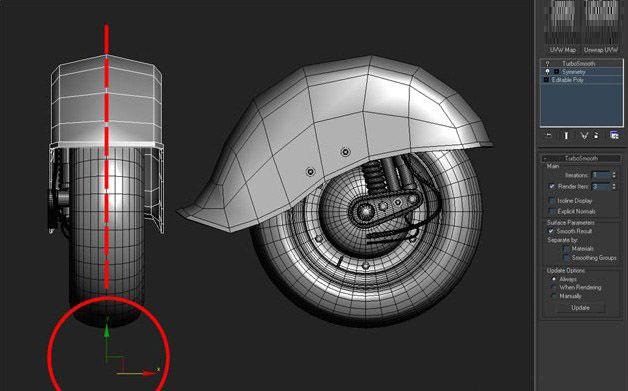
Task: Click the Pin Stack icon below modifier list
Action: coord(549,136)
